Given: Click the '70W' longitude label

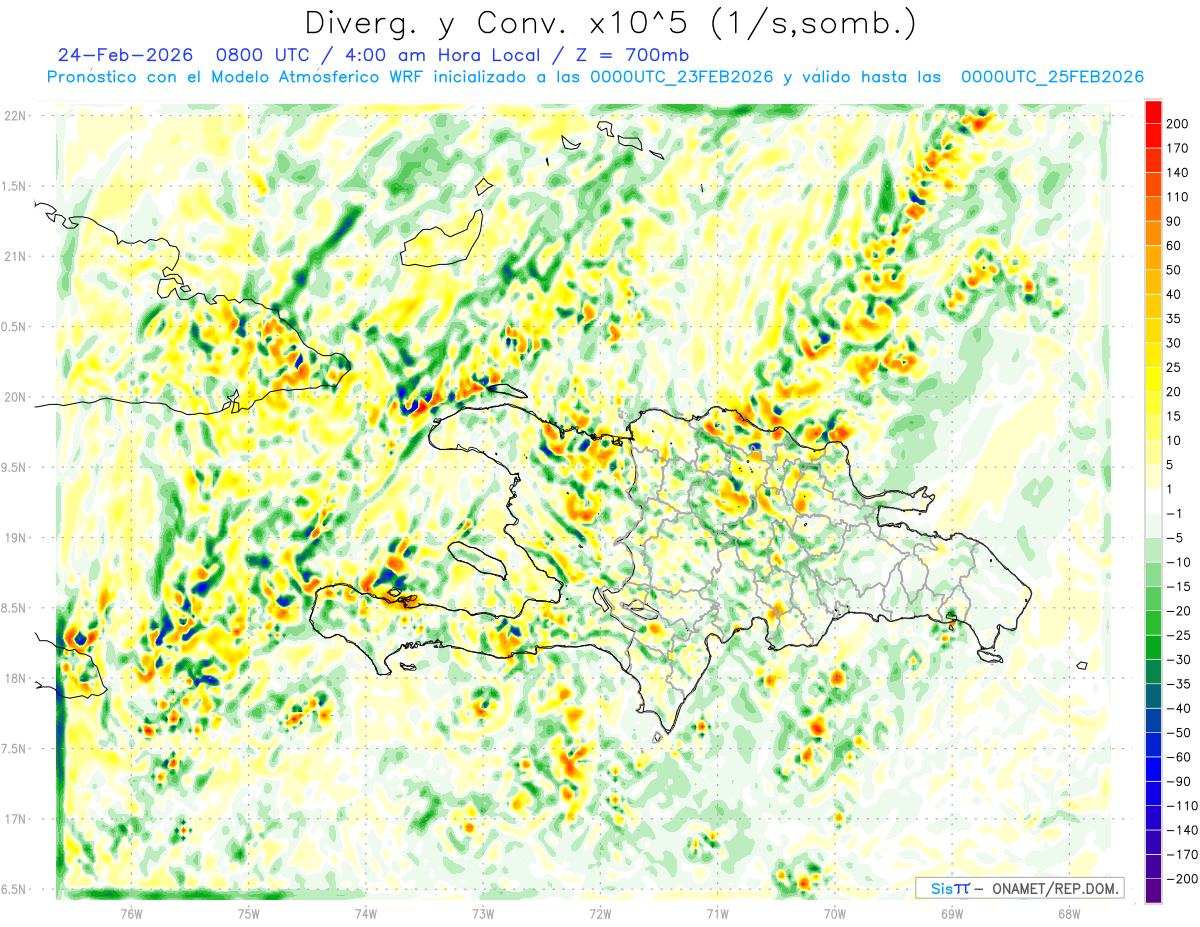Looking at the screenshot, I should [835, 913].
